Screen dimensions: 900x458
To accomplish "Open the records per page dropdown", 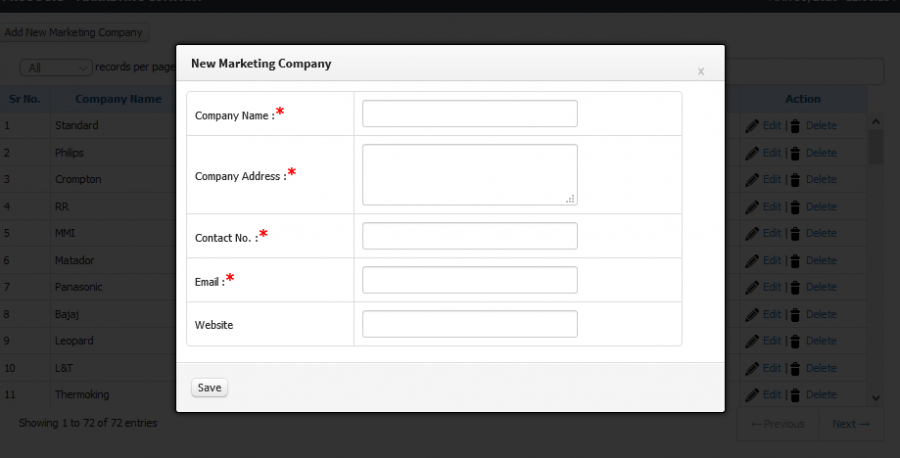I will 56,68.
